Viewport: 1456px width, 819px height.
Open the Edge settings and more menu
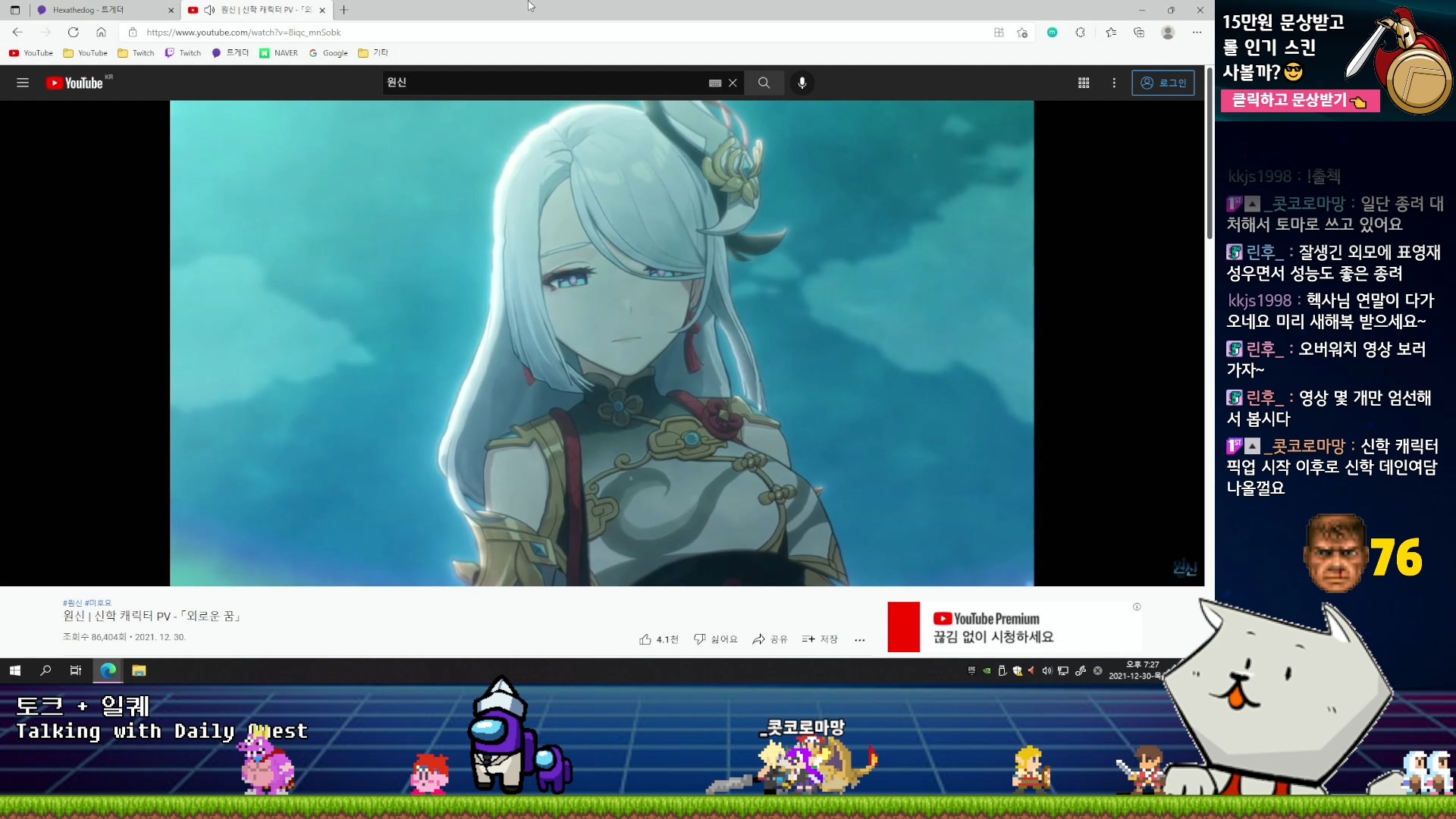click(x=1197, y=33)
